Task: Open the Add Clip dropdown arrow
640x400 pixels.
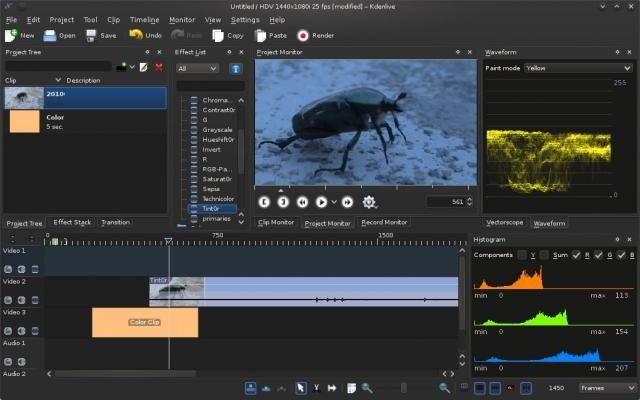Action: point(132,67)
